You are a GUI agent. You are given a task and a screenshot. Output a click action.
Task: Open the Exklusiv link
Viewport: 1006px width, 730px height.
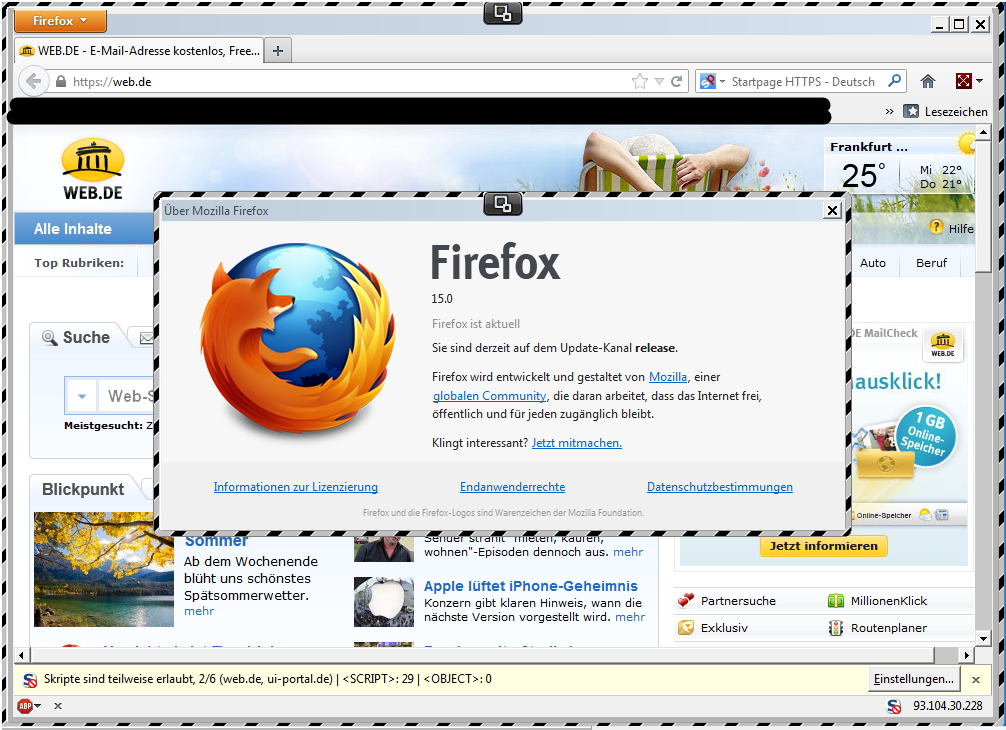point(724,628)
